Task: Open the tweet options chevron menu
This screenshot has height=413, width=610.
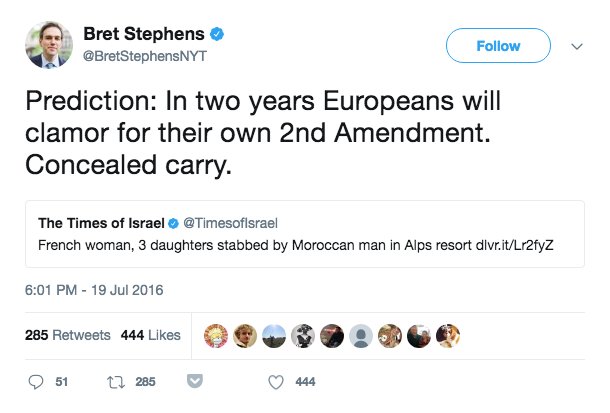Action: coord(576,46)
